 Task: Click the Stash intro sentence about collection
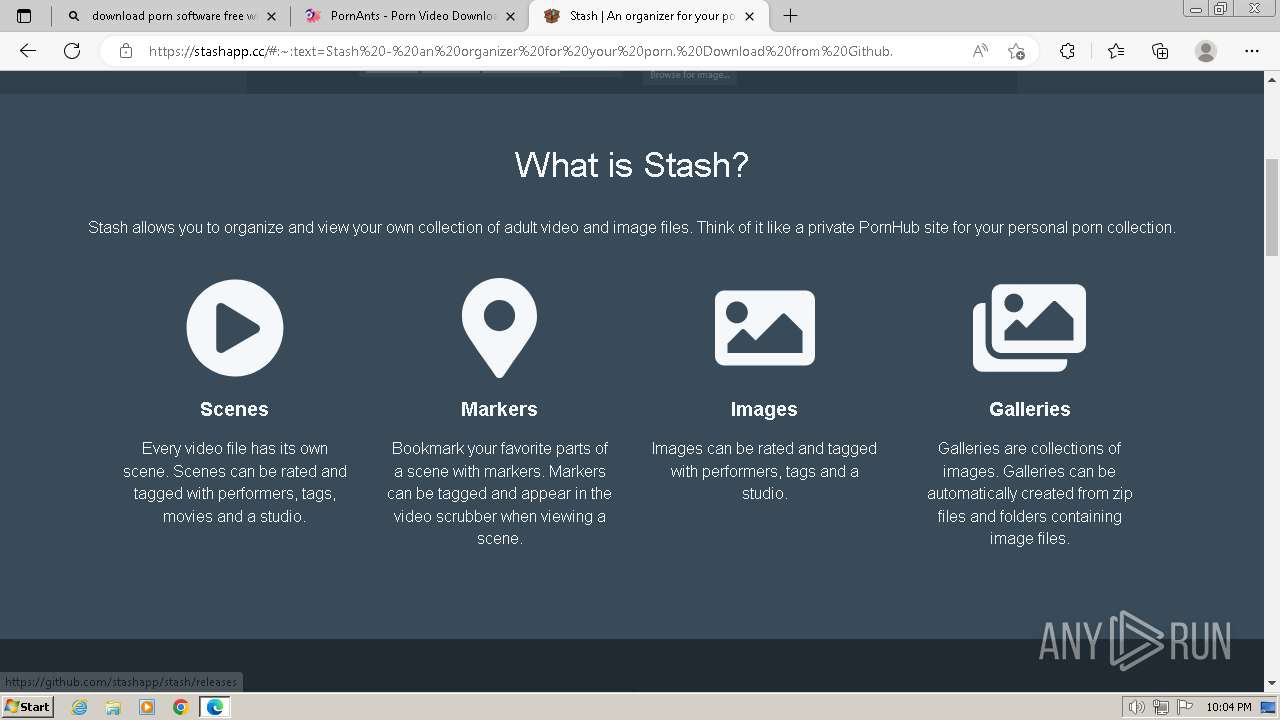point(632,227)
